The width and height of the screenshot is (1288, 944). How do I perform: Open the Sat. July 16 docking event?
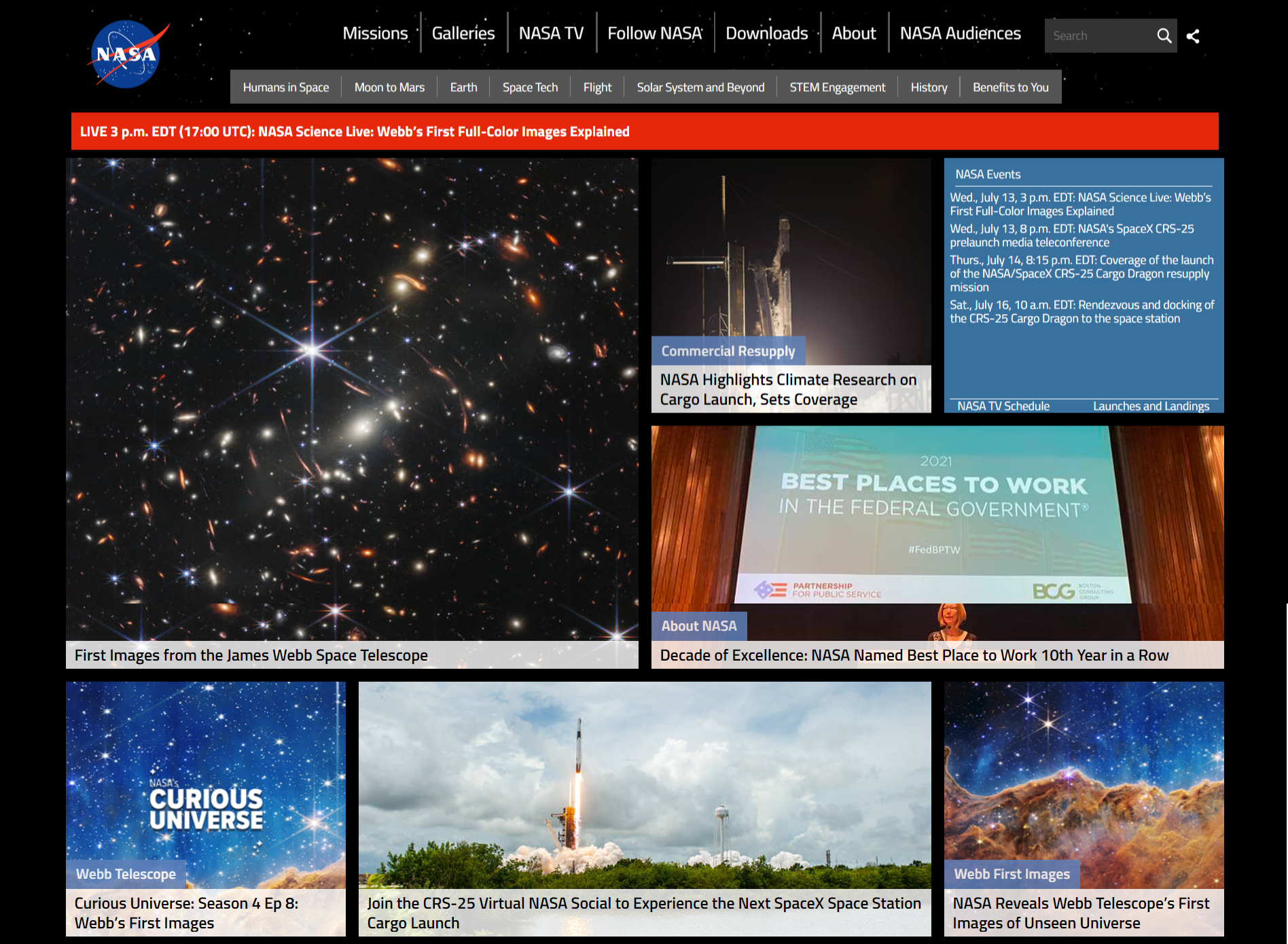[1081, 311]
